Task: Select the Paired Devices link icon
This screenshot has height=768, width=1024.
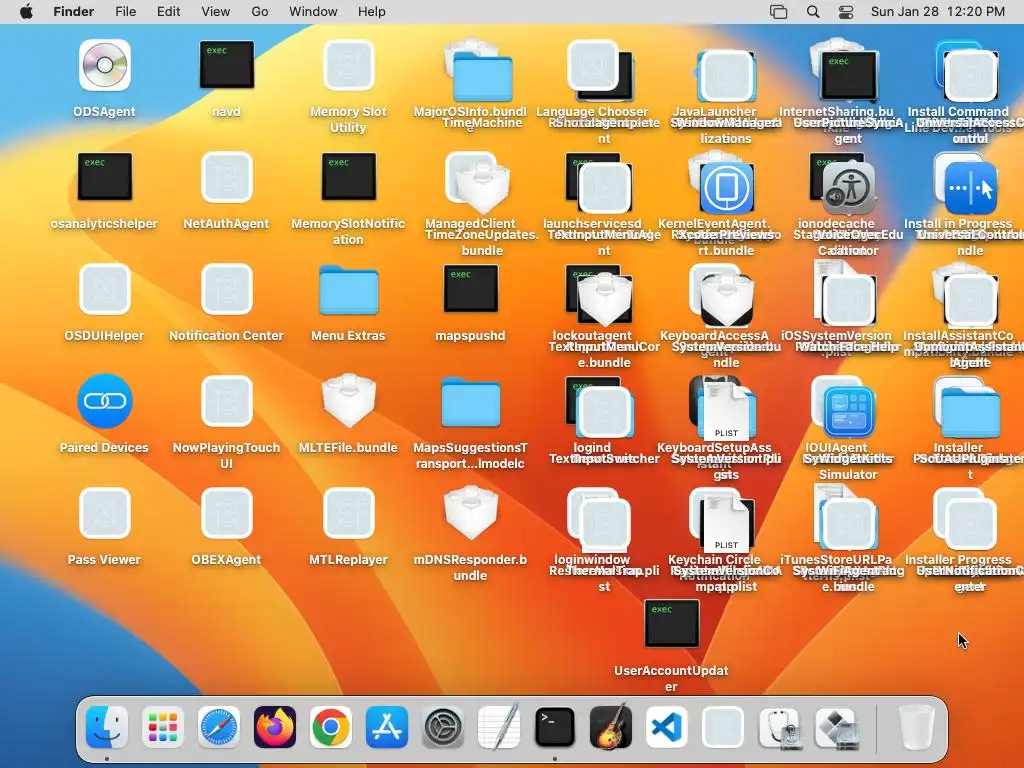Action: click(x=104, y=401)
